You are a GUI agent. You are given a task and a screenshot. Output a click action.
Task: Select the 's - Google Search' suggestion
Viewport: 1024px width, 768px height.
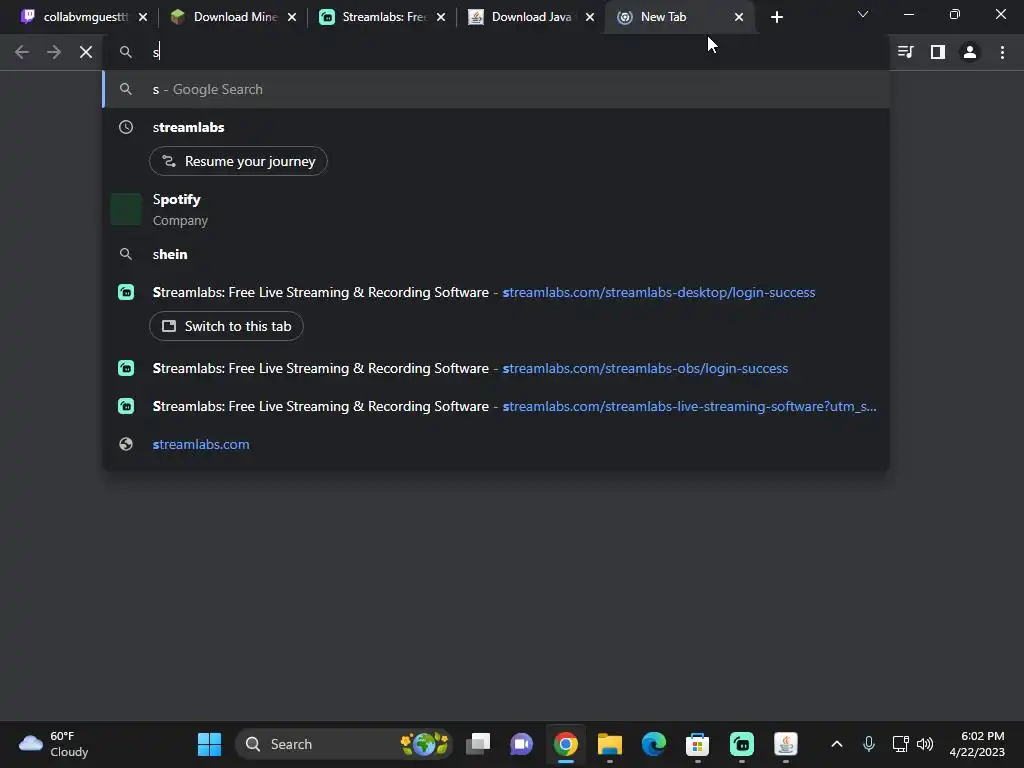[496, 89]
